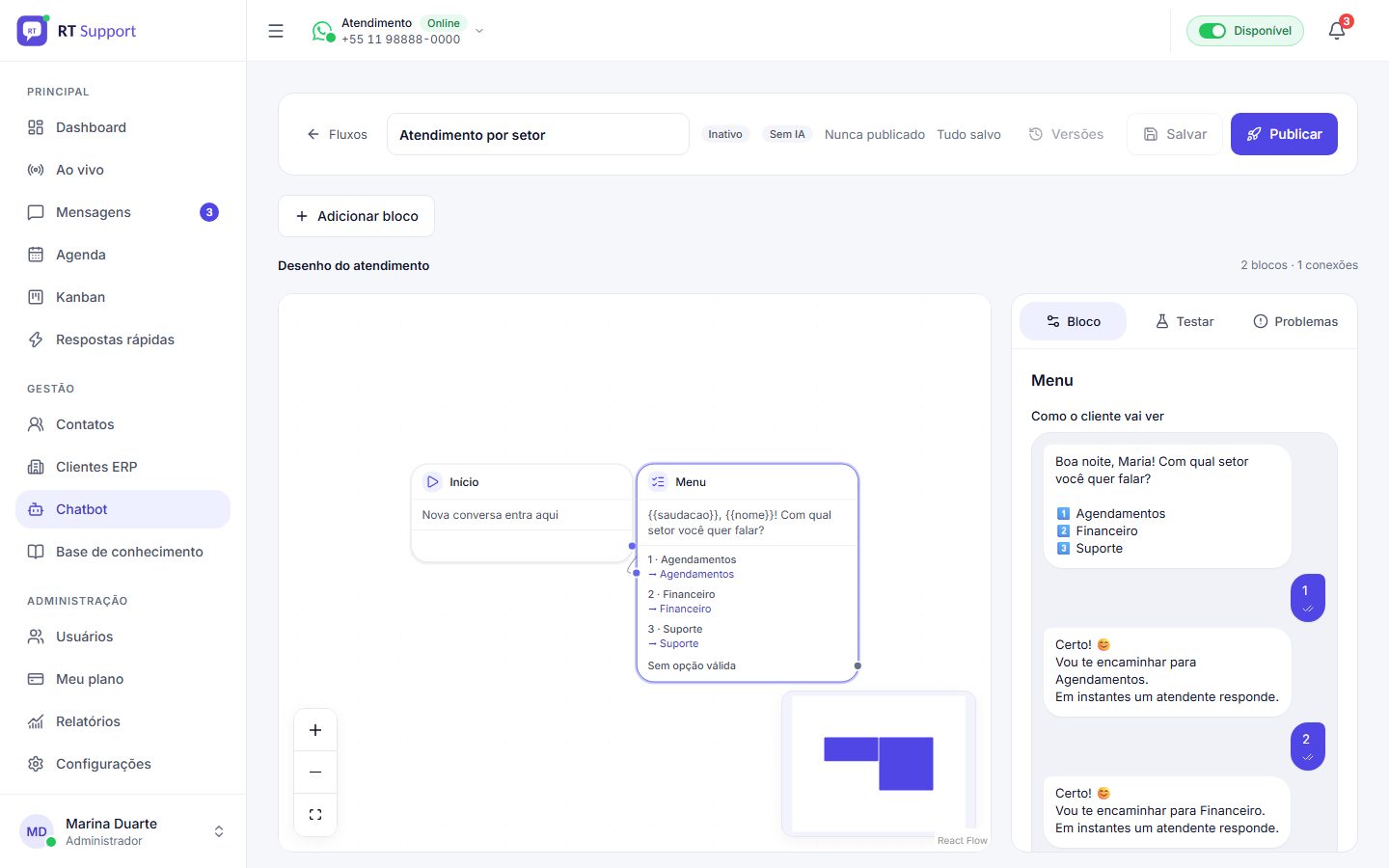Switch to the Bloco tab
The height and width of the screenshot is (868, 1389).
(x=1073, y=321)
